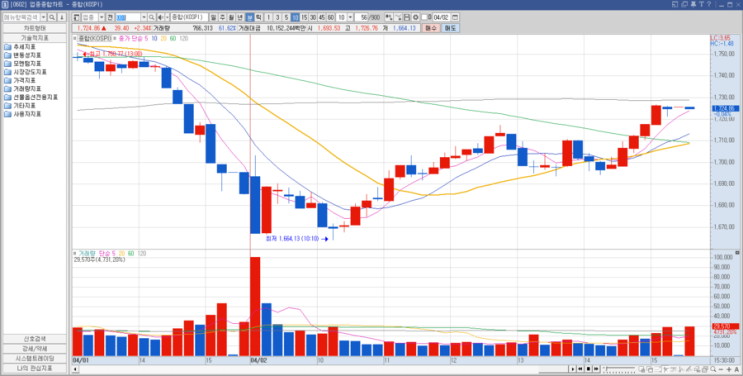Toggle the left sidebar panel icon
This screenshot has height=376, width=743.
click(x=76, y=17)
